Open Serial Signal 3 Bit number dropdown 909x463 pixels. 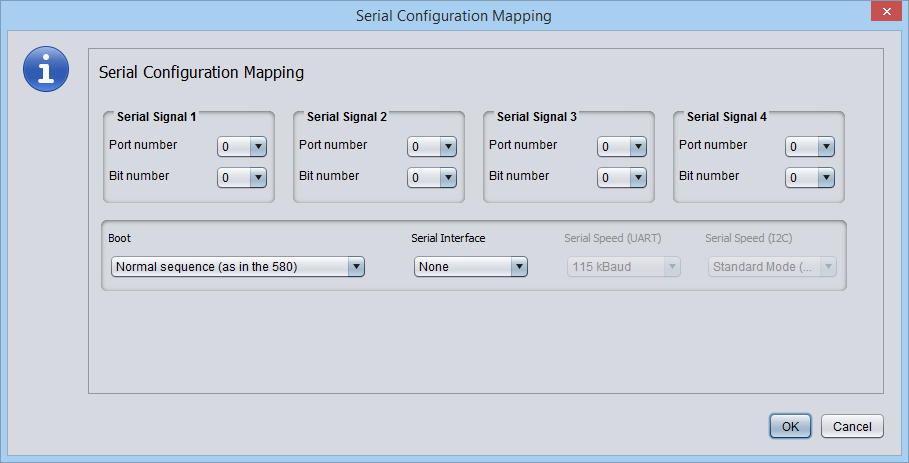click(622, 177)
